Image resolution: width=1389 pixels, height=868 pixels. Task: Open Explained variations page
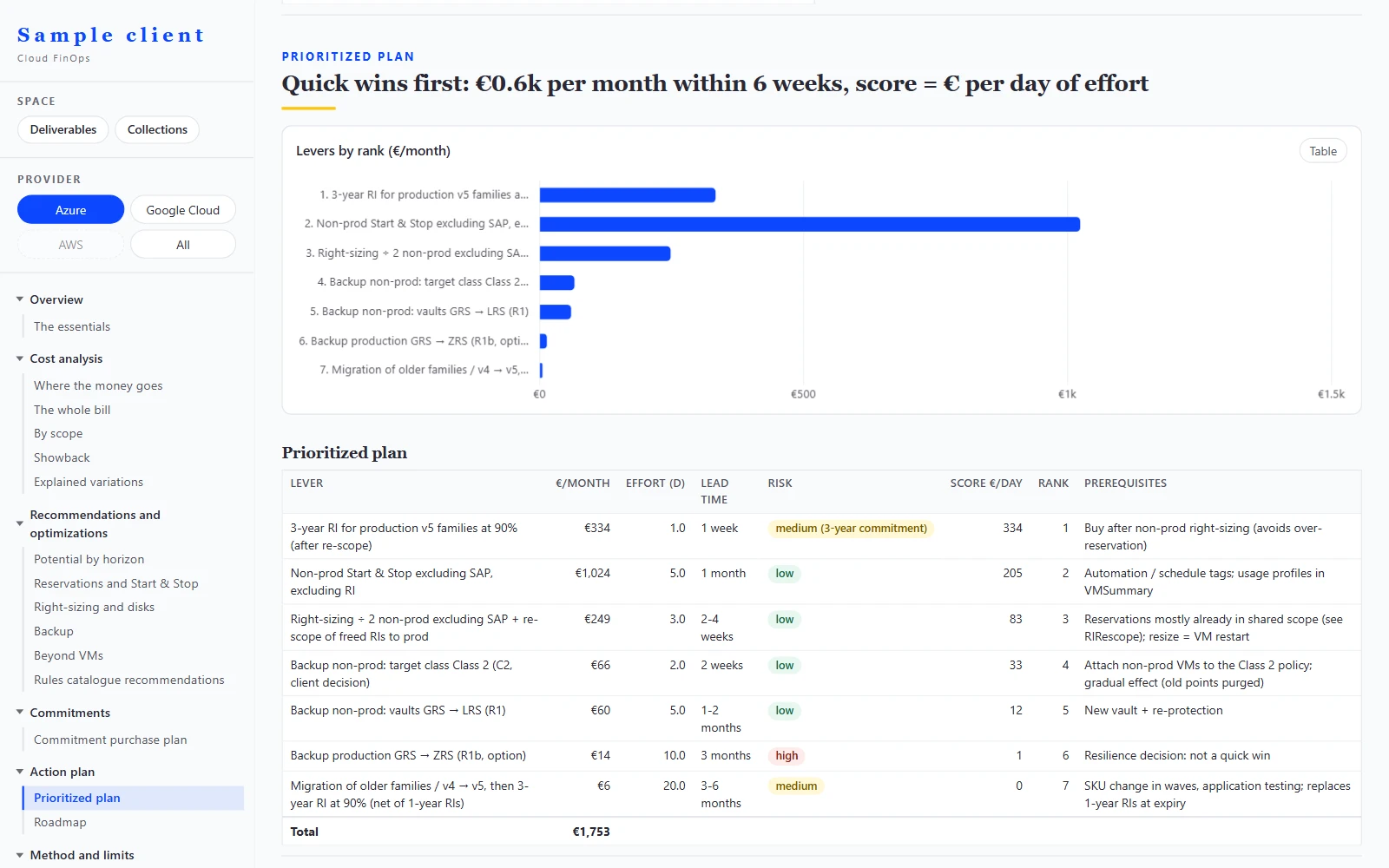89,482
